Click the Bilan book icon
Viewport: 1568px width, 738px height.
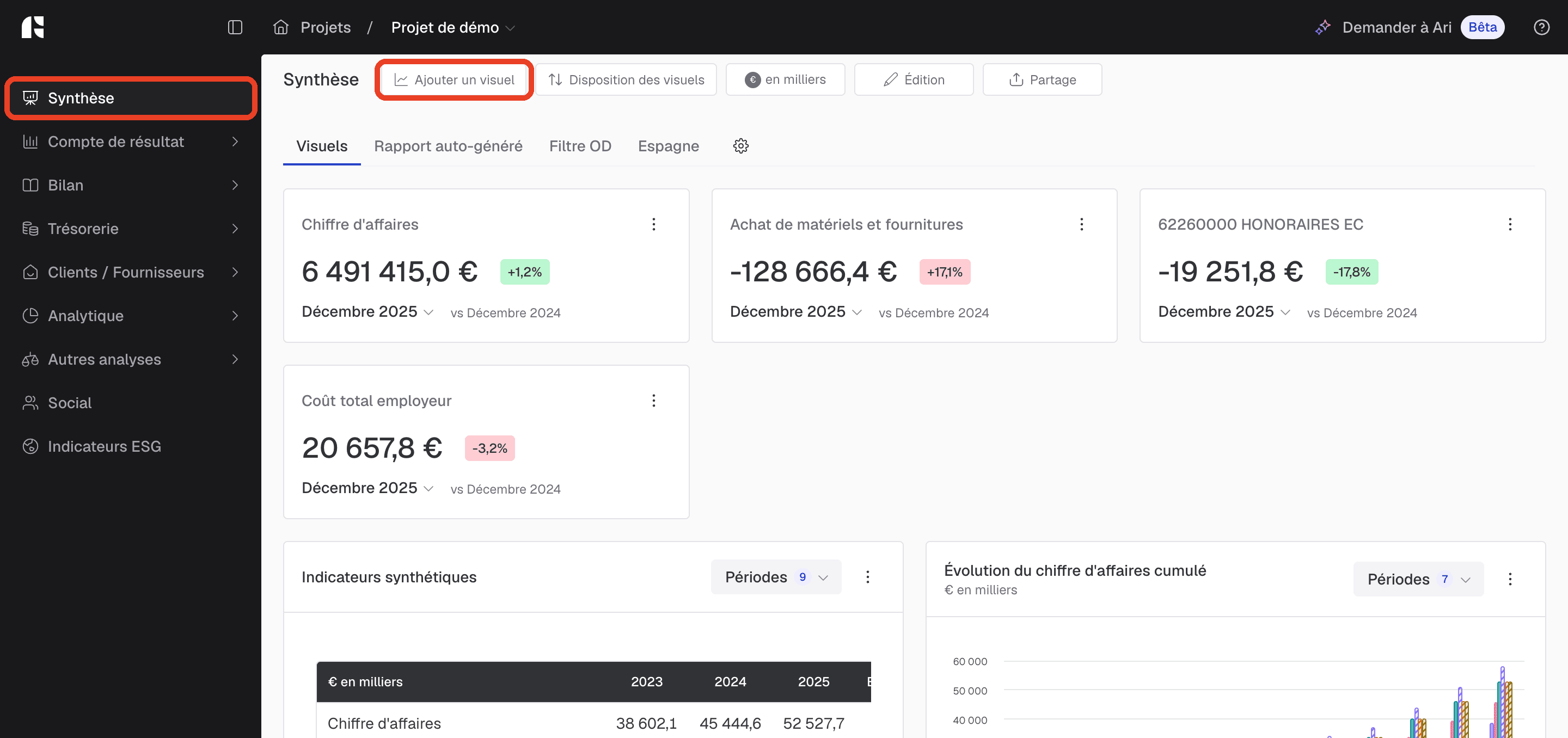[30, 185]
